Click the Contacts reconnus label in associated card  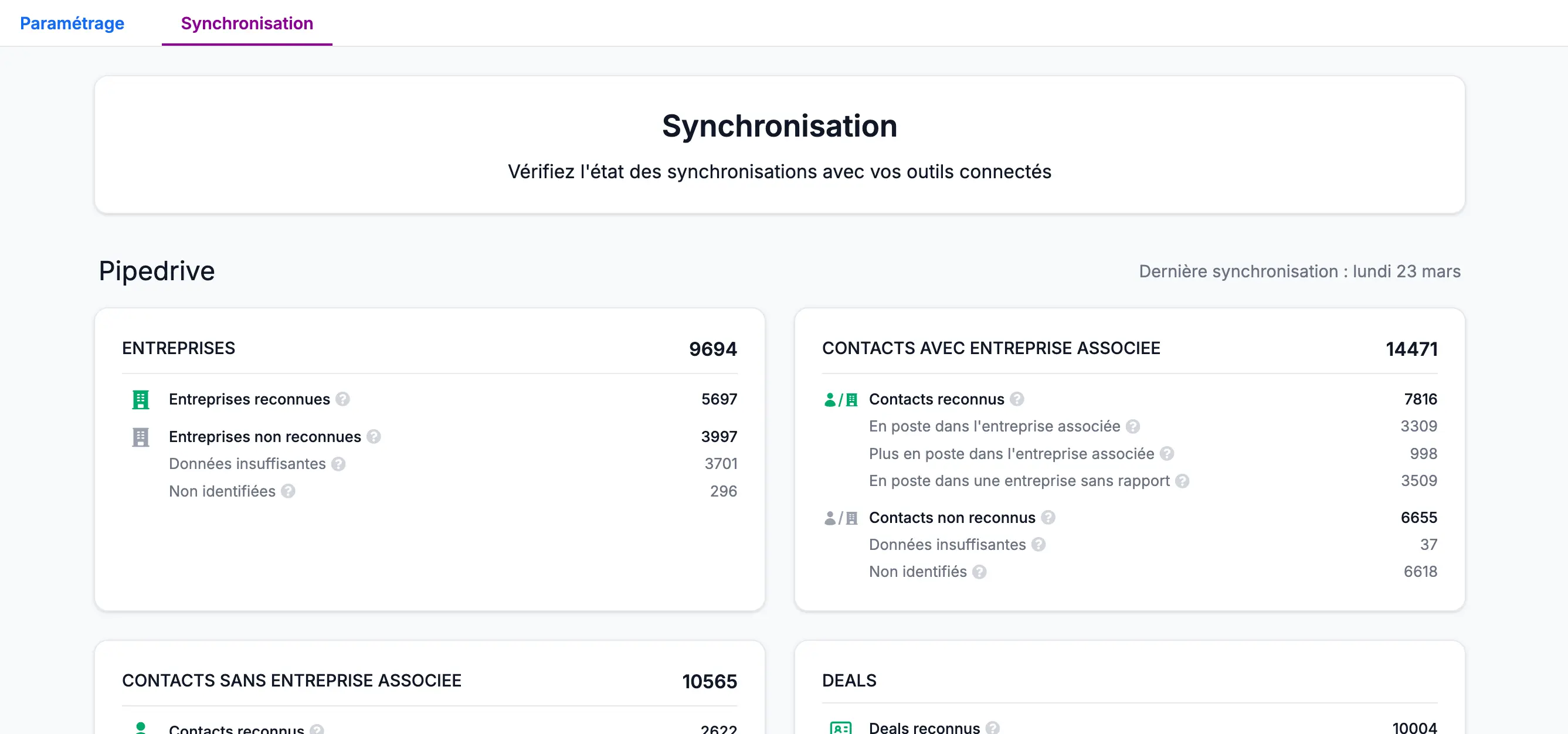[936, 399]
